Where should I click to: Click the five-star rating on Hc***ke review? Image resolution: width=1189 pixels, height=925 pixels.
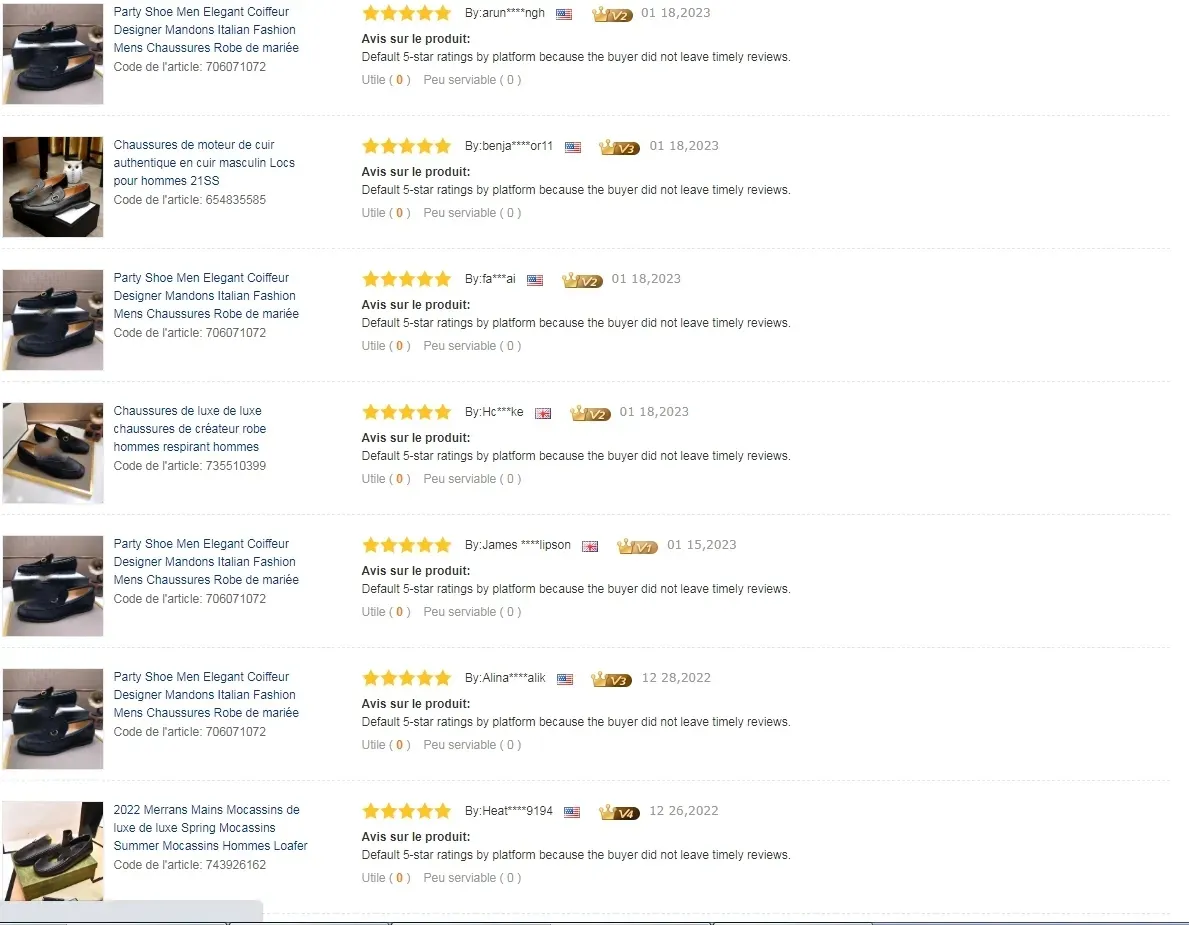pyautogui.click(x=406, y=412)
